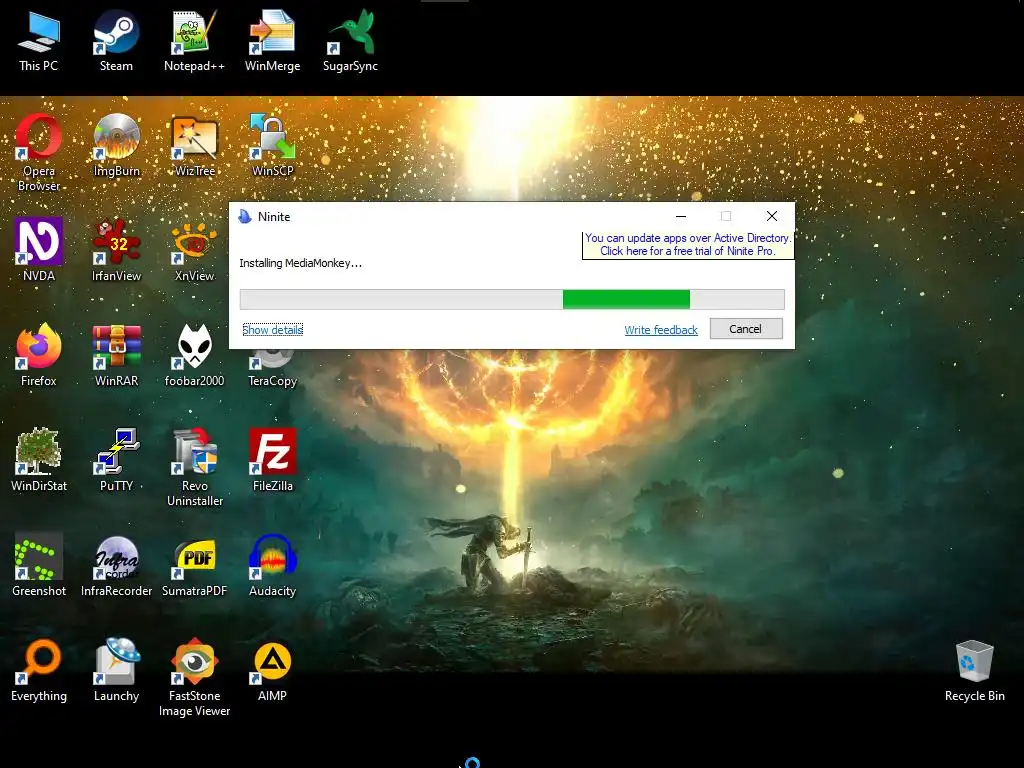Minimize the Ninite window
The image size is (1024, 768).
[x=680, y=216]
